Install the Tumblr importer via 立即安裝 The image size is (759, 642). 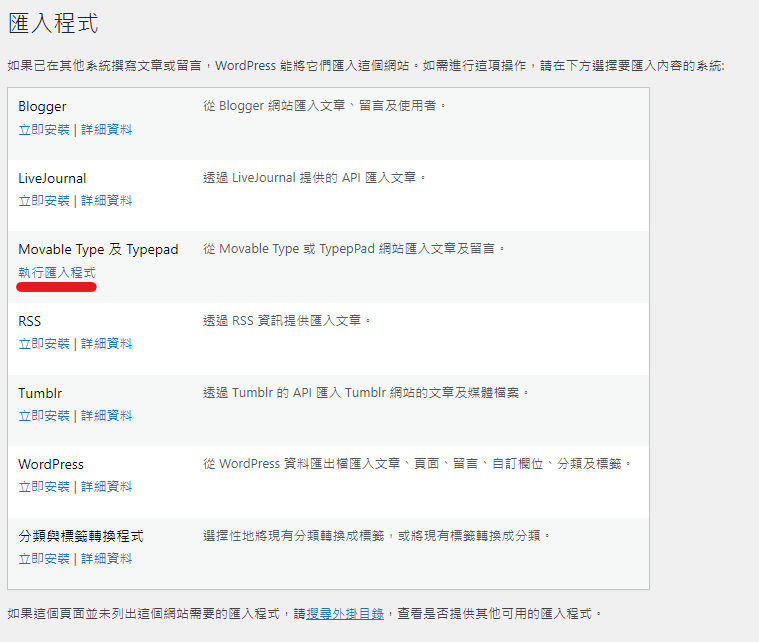(x=44, y=416)
